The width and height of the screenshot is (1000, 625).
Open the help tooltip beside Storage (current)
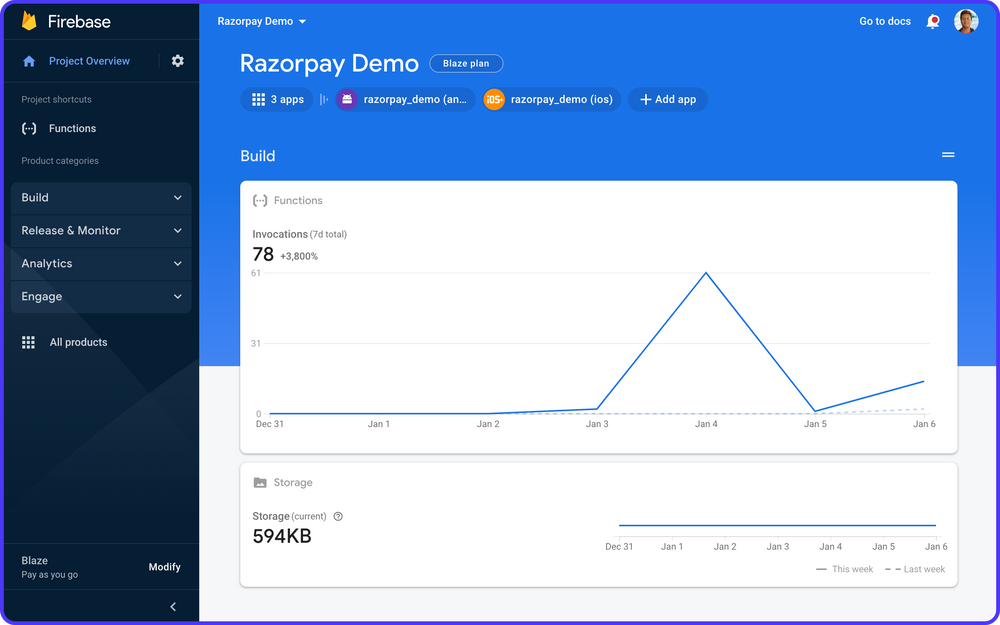[337, 516]
